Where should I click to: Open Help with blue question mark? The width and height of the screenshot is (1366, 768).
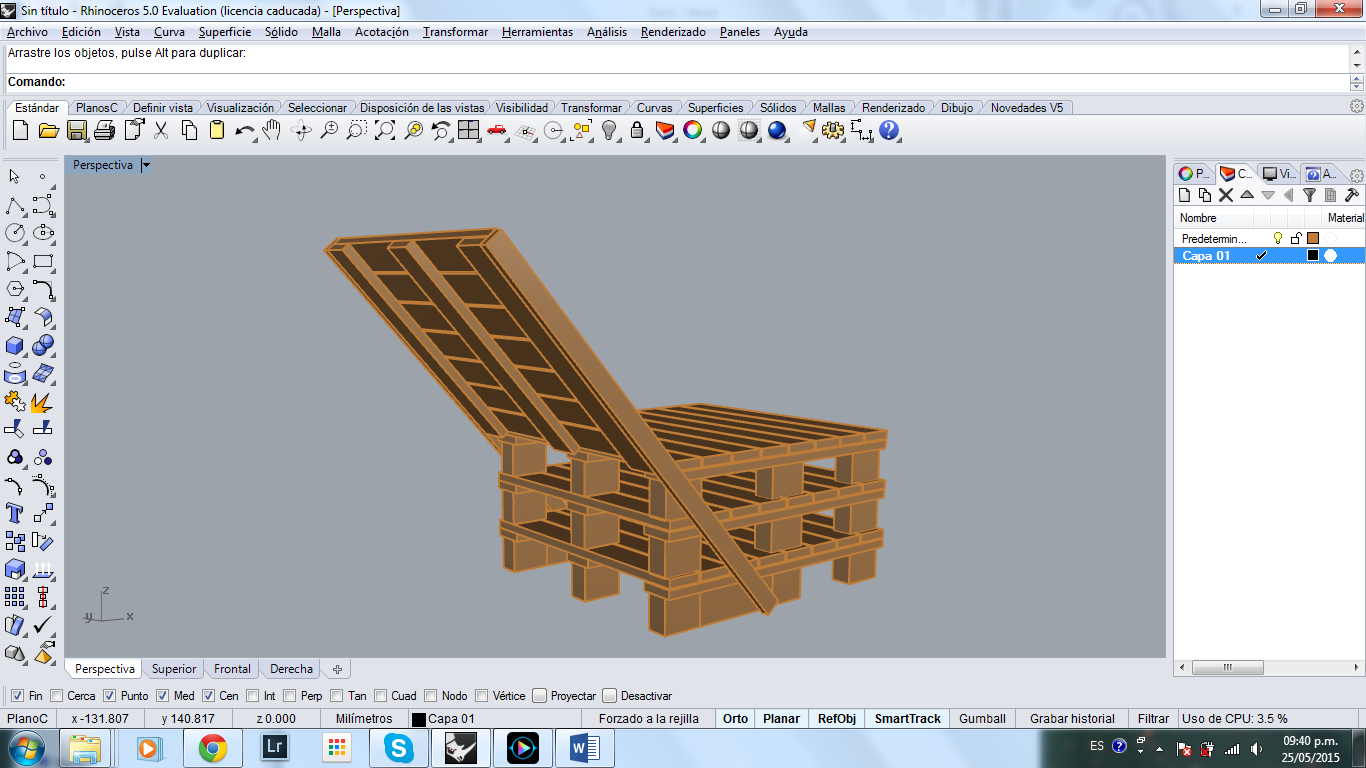click(889, 130)
